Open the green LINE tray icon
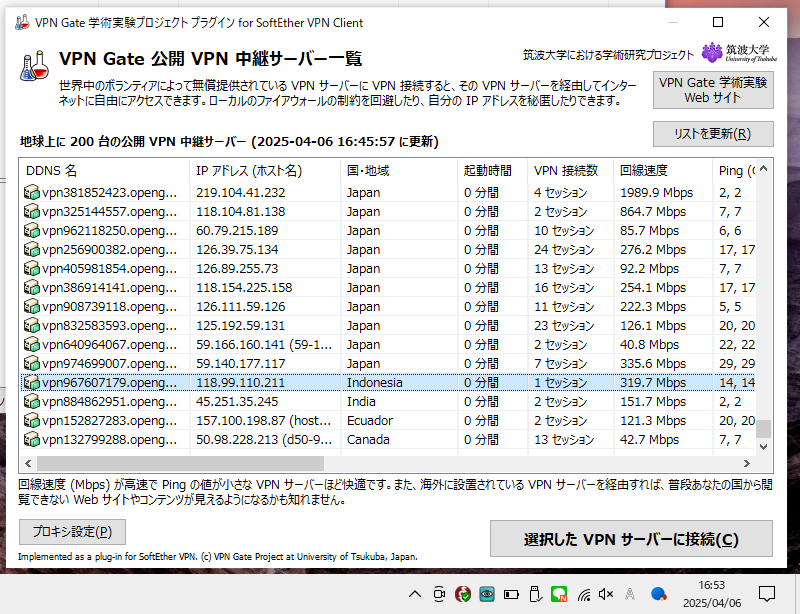This screenshot has width=800, height=614. coord(559,594)
